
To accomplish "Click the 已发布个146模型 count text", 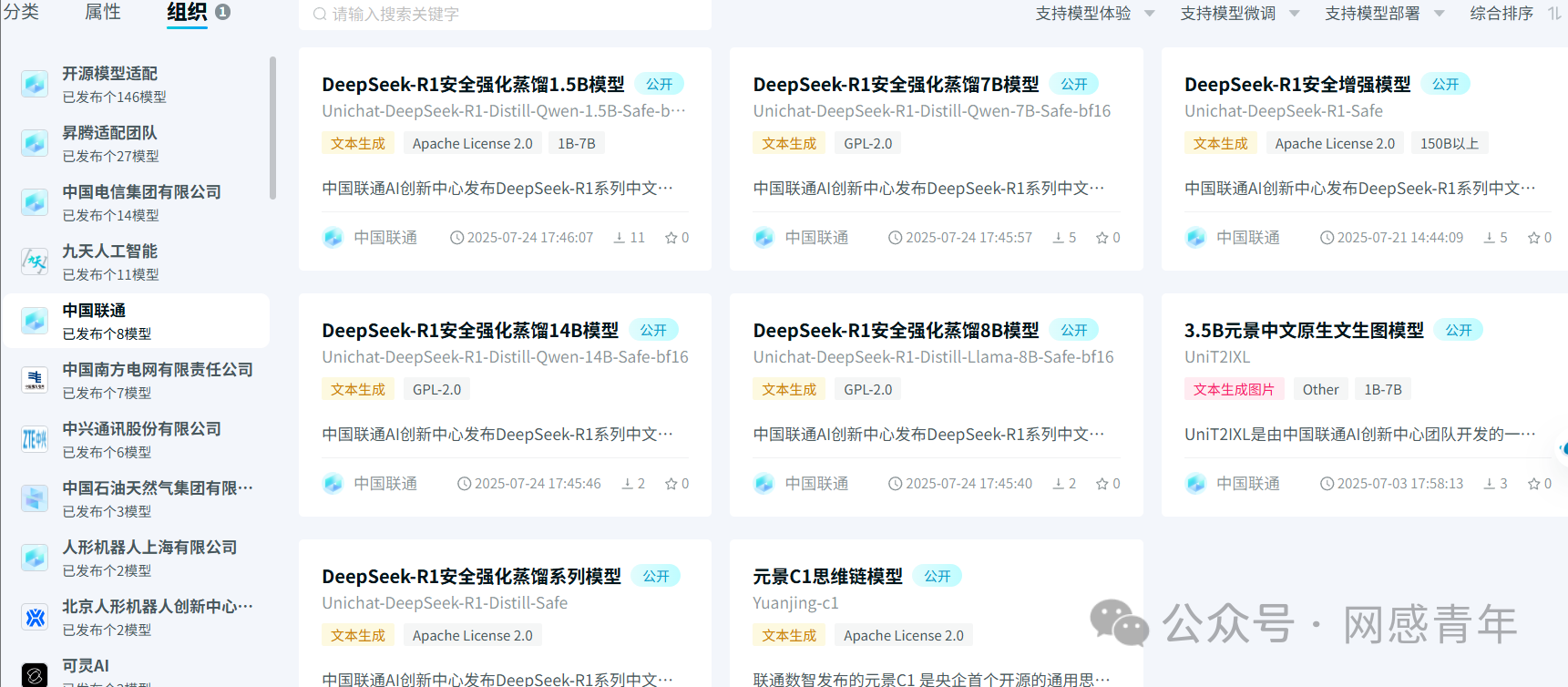I will point(114,97).
